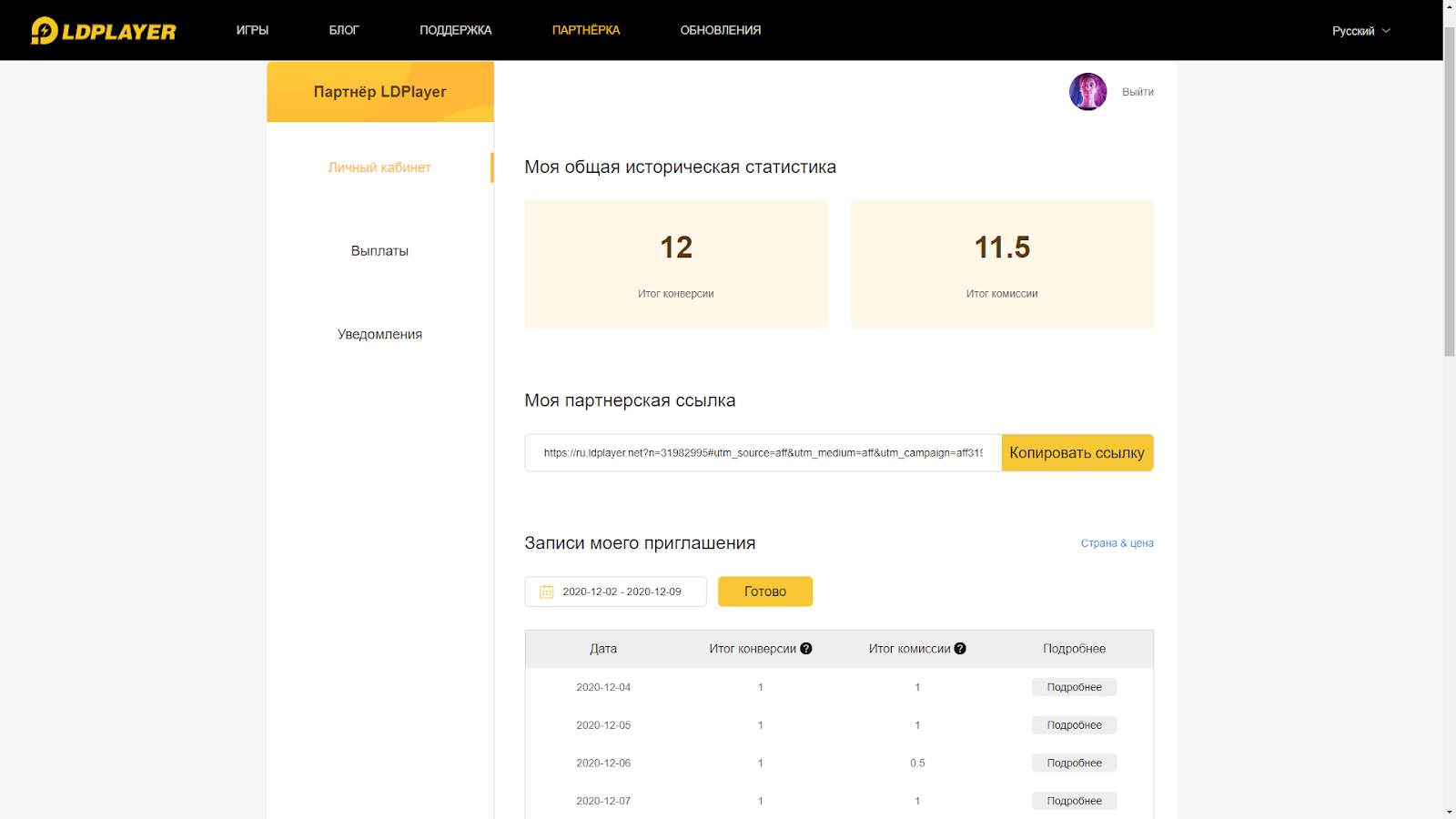Click the Готово button

point(765,591)
